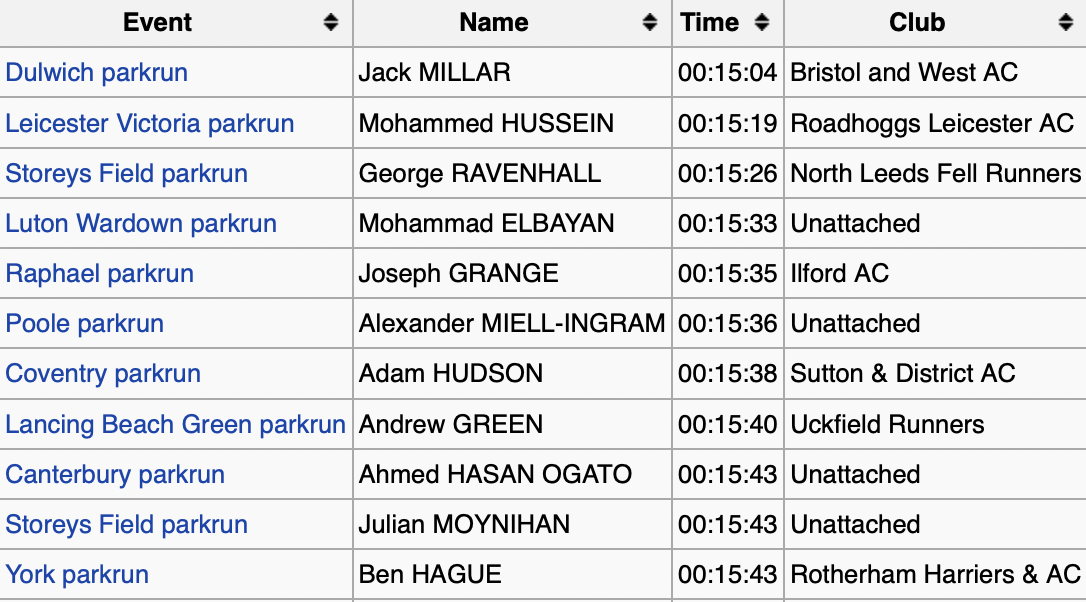Open Storeys Field parkrun link for George RAVENHALL
Viewport: 1086px width, 602px height.
point(127,173)
